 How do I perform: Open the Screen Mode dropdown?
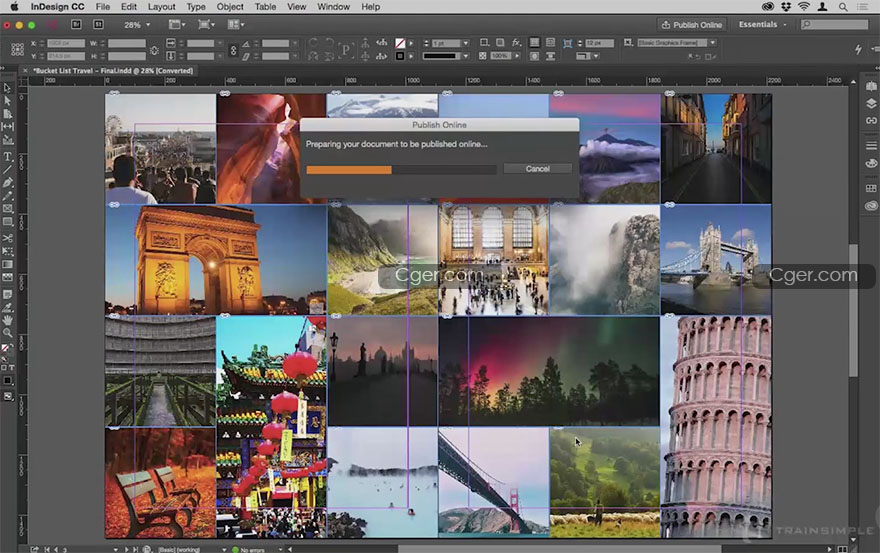207,25
